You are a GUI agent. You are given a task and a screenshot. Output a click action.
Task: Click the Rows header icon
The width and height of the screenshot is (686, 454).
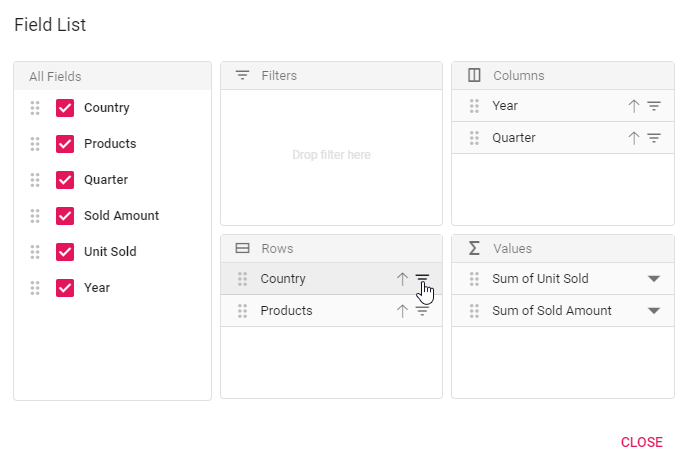point(242,248)
